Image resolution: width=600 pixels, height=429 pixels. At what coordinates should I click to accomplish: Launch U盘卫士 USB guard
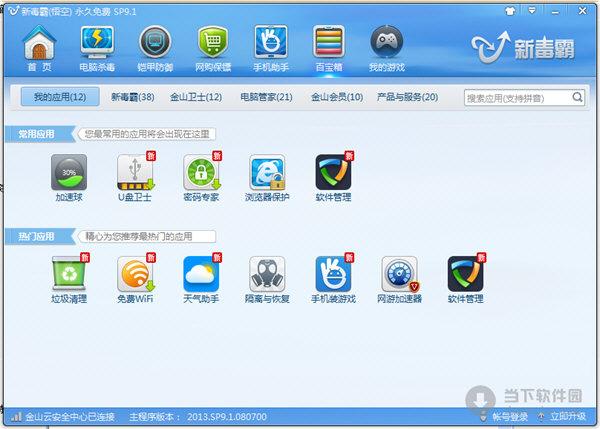point(135,178)
